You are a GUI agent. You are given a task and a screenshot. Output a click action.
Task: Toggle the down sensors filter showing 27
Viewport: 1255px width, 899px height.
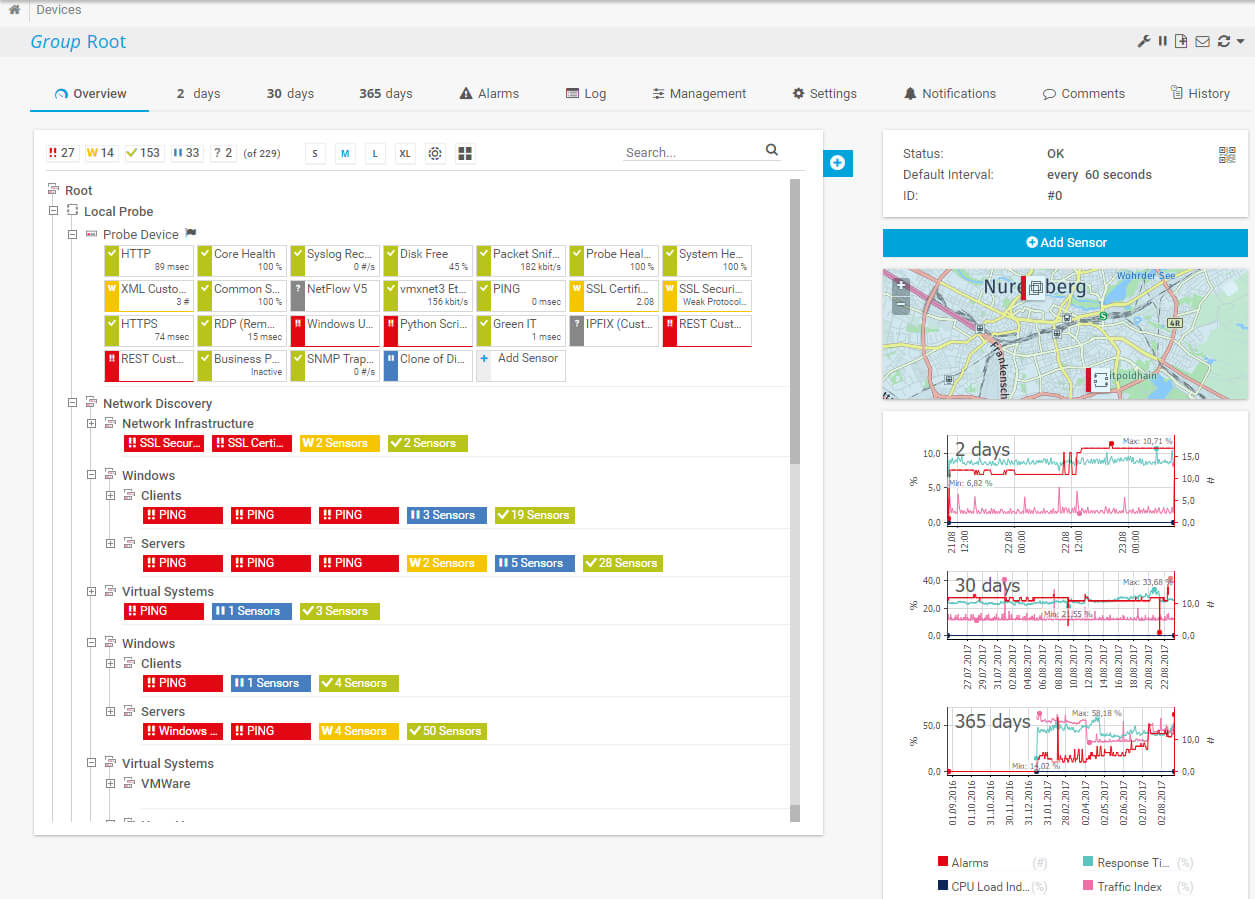click(x=62, y=153)
